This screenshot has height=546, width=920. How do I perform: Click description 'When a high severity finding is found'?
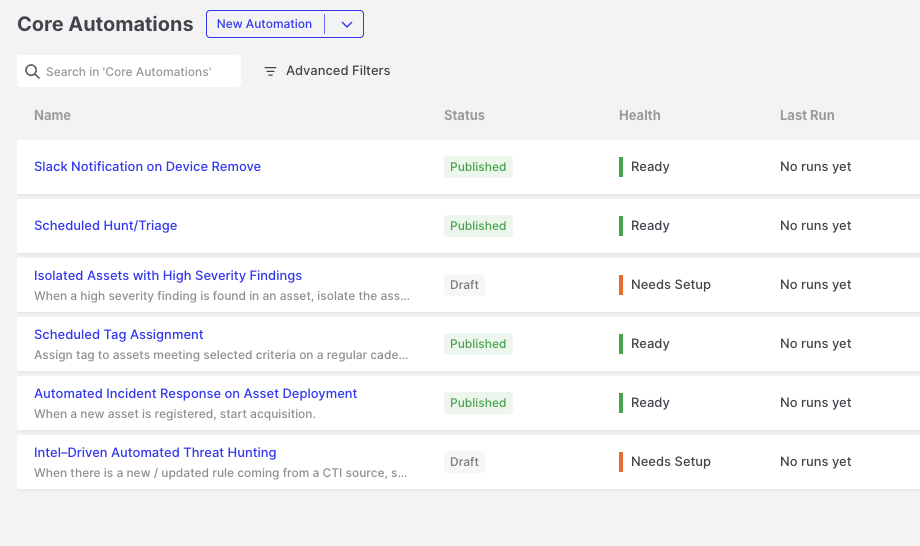click(222, 296)
